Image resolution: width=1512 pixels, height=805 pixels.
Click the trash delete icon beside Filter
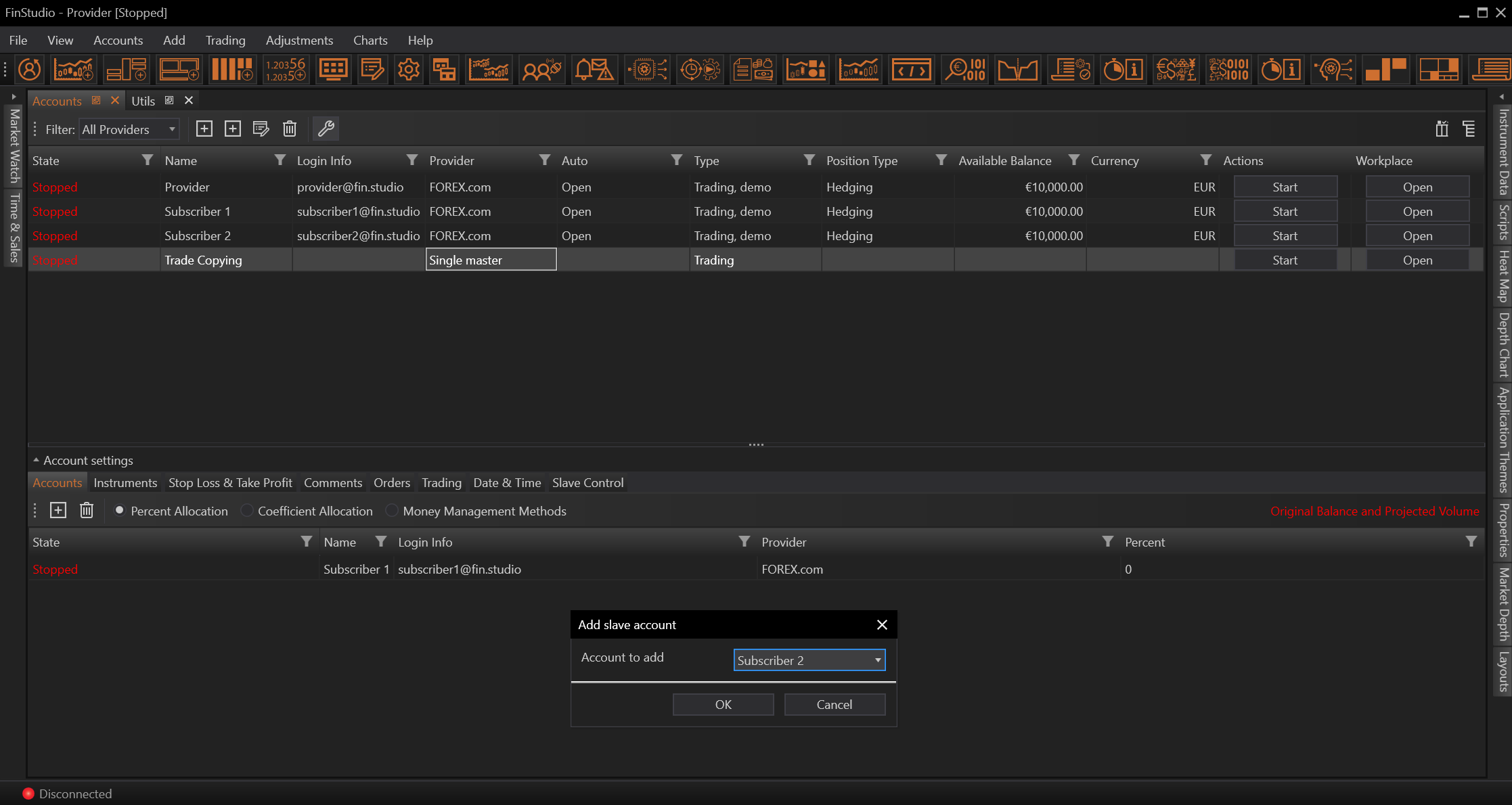(x=290, y=129)
